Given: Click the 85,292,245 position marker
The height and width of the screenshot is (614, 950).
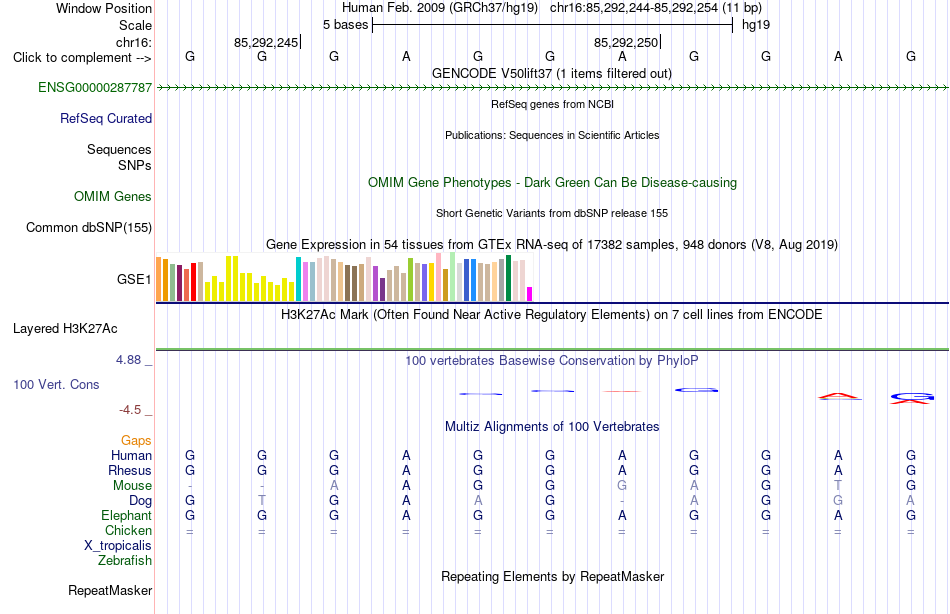Looking at the screenshot, I should pyautogui.click(x=267, y=42).
